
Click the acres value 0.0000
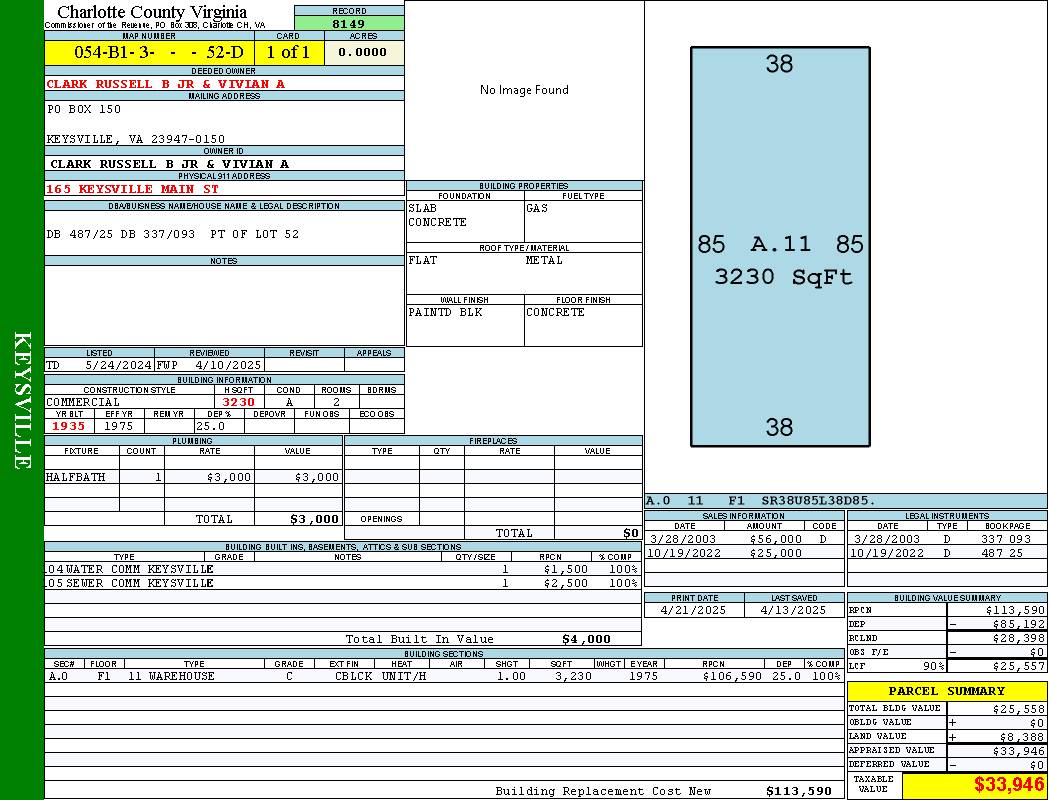pyautogui.click(x=362, y=52)
